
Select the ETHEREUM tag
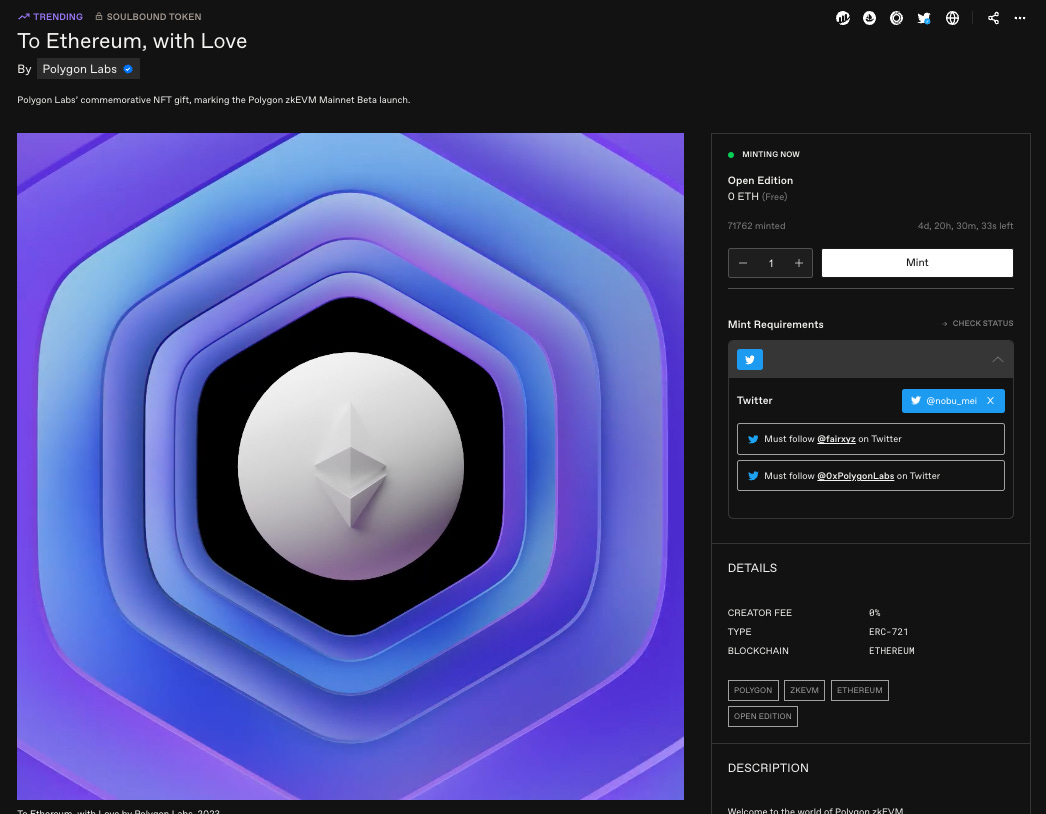click(x=860, y=691)
